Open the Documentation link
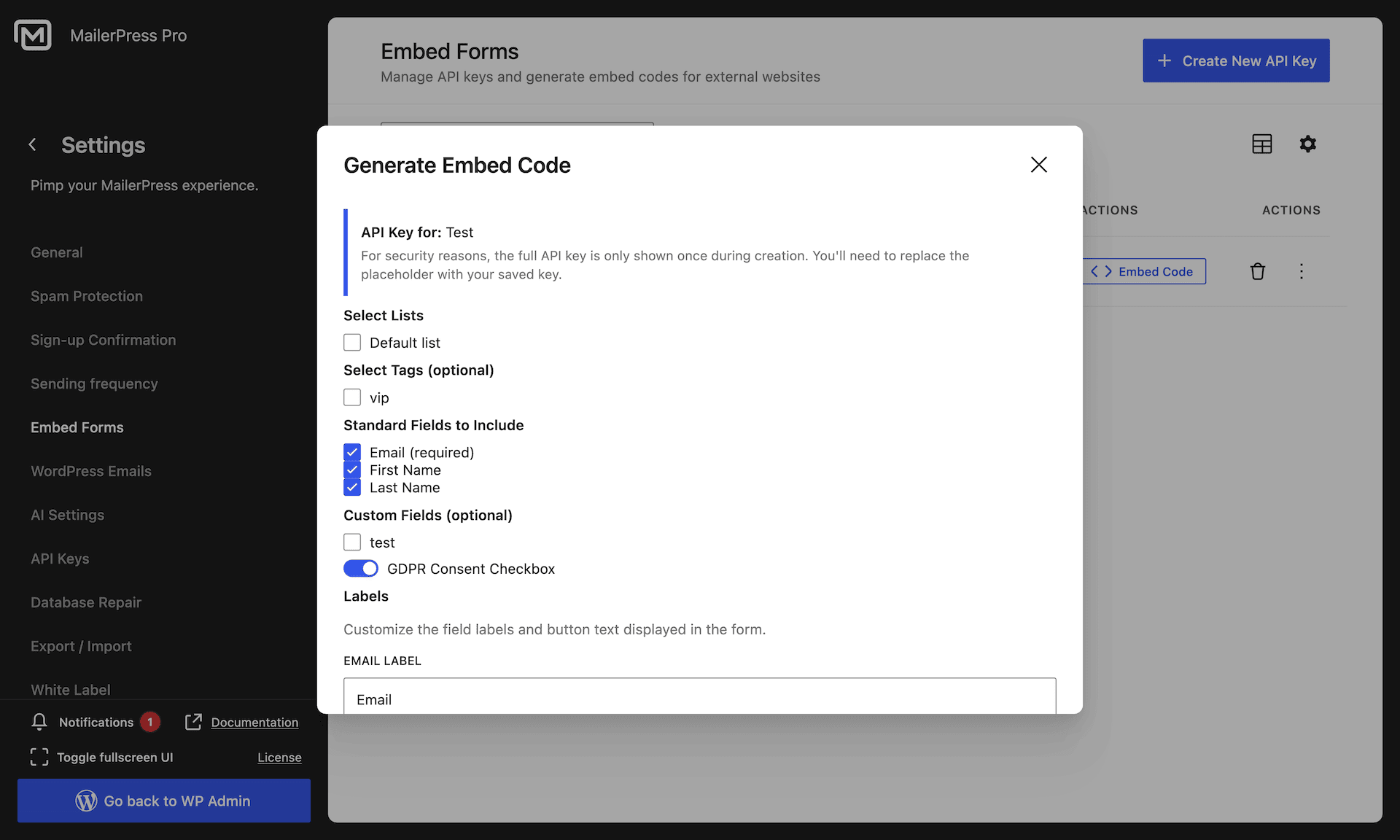This screenshot has height=840, width=1400. [x=254, y=722]
